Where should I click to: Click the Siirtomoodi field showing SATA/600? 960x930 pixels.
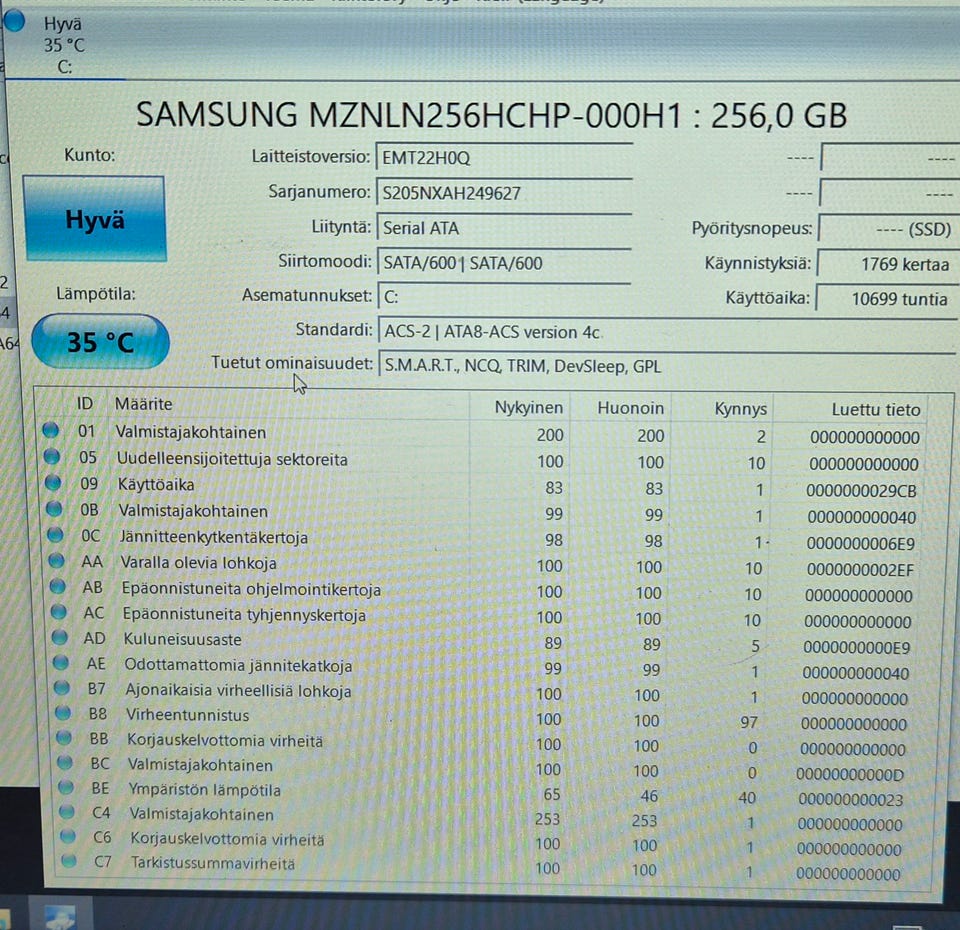504,263
